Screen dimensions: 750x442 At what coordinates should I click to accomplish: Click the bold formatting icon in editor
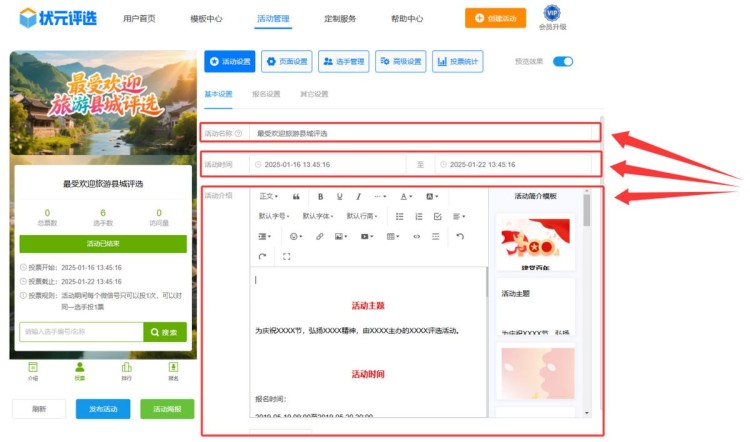[321, 196]
